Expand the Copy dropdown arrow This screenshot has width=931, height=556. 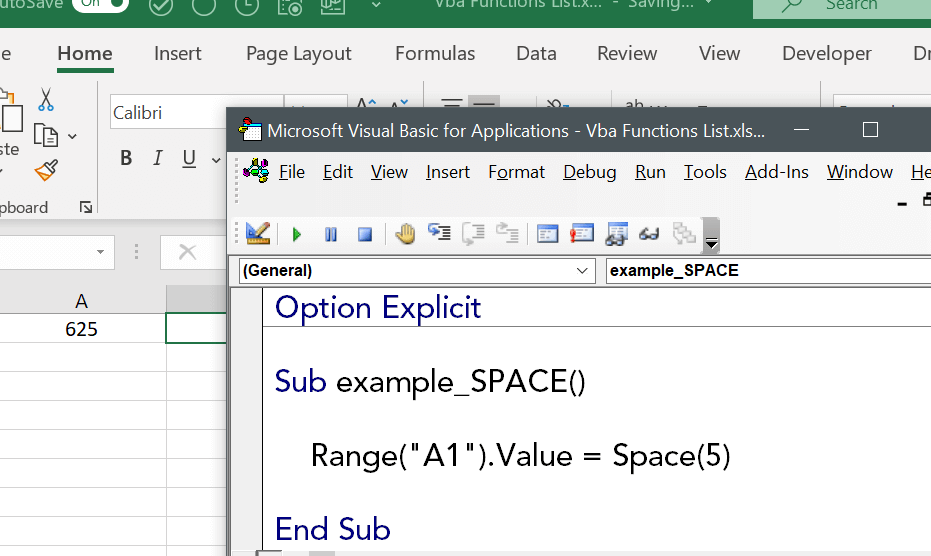tap(72, 137)
